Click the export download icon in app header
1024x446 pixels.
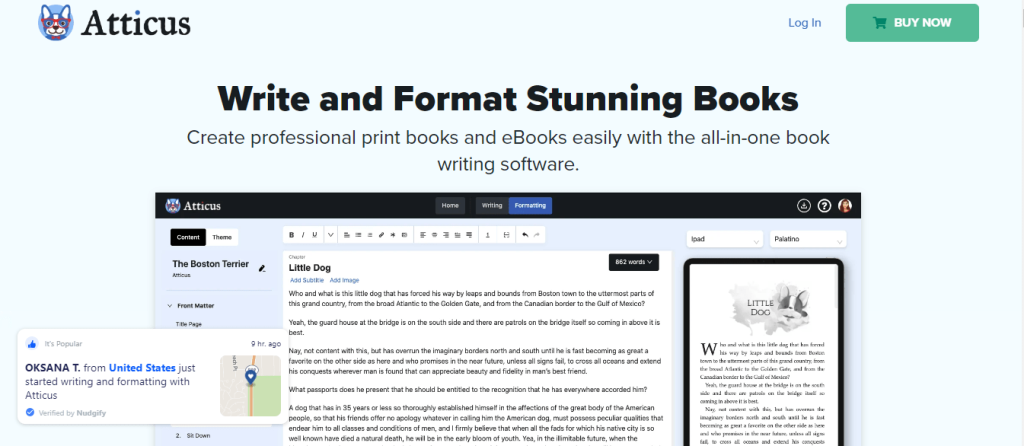point(804,206)
